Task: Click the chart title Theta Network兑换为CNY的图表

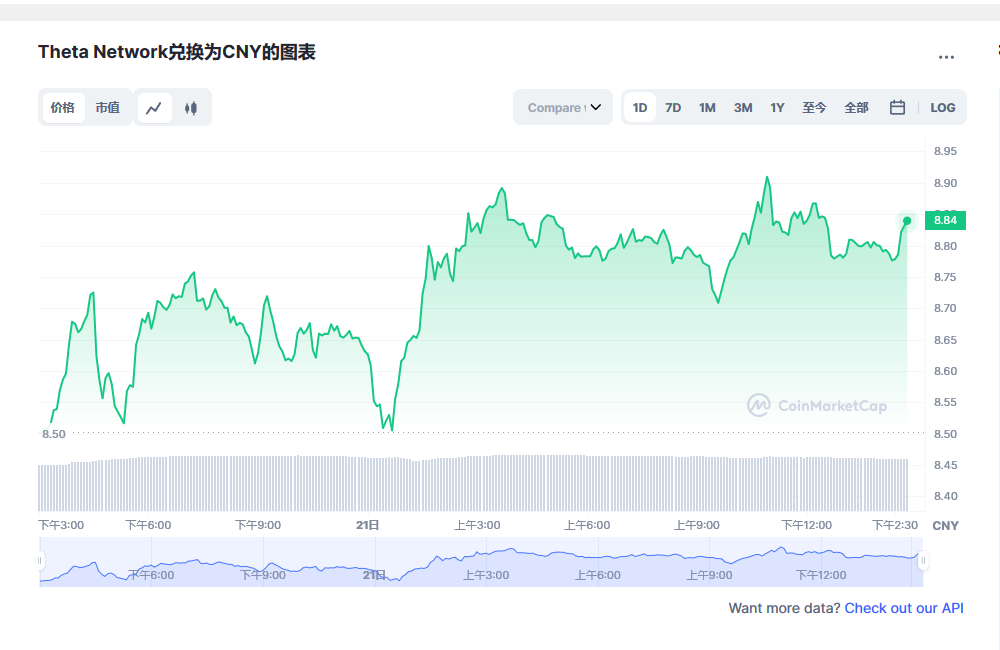Action: click(x=177, y=52)
